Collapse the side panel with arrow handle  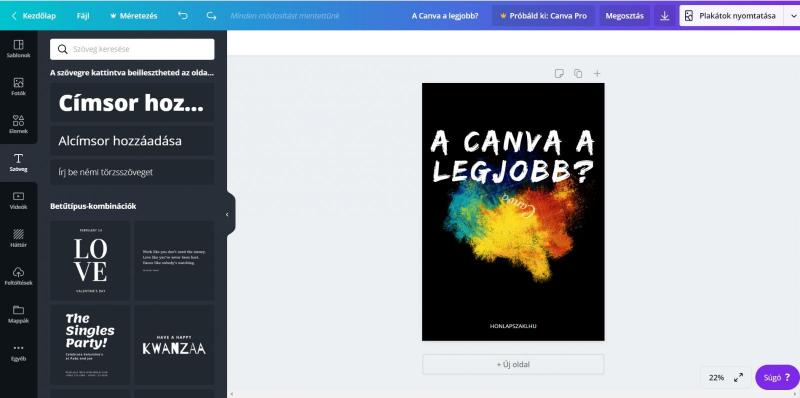tap(228, 214)
